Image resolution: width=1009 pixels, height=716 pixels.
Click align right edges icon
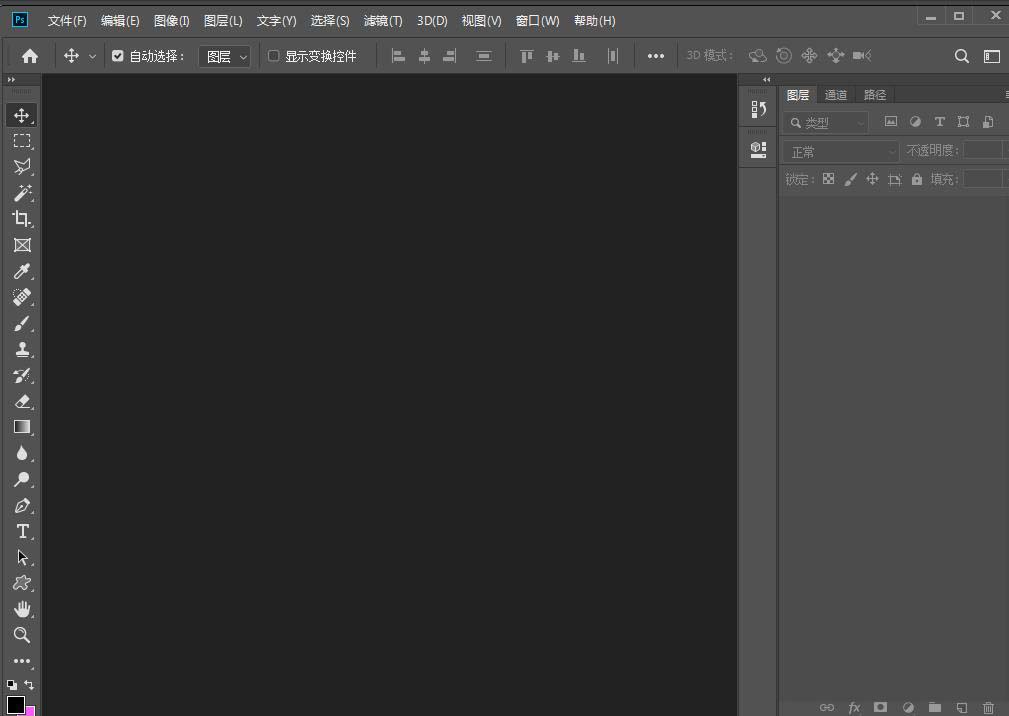click(450, 56)
